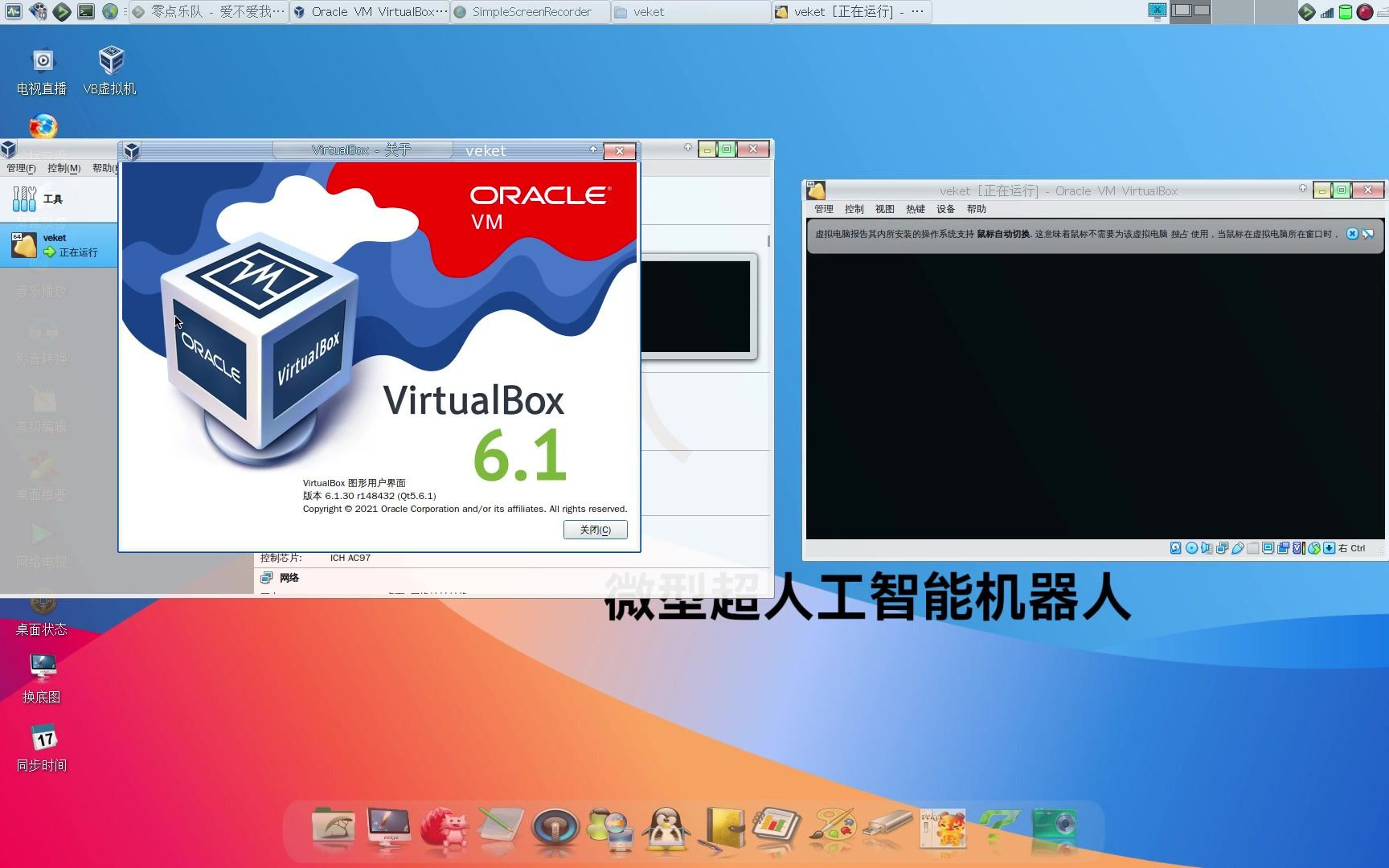
Task: Open the paint palette icon in dock
Action: pos(832,828)
